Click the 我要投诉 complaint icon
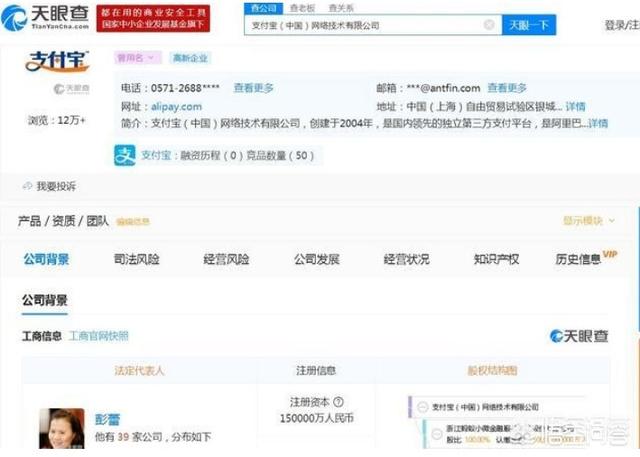Screen dimensions: 640x457 tap(27, 186)
